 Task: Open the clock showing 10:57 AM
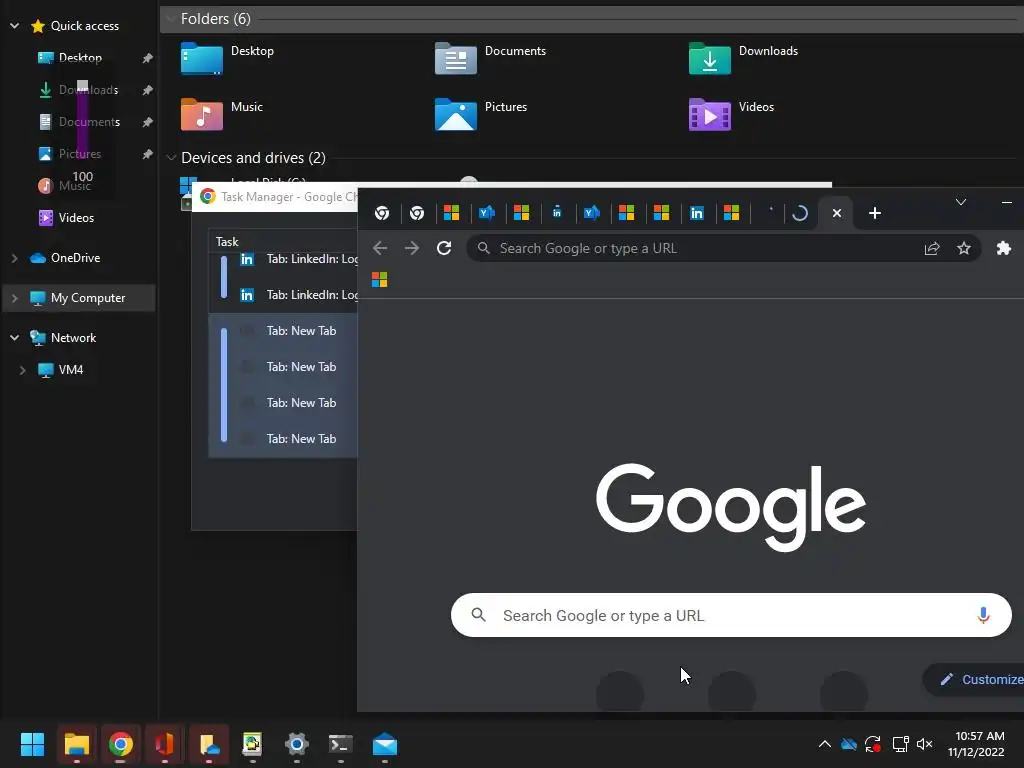coord(977,744)
